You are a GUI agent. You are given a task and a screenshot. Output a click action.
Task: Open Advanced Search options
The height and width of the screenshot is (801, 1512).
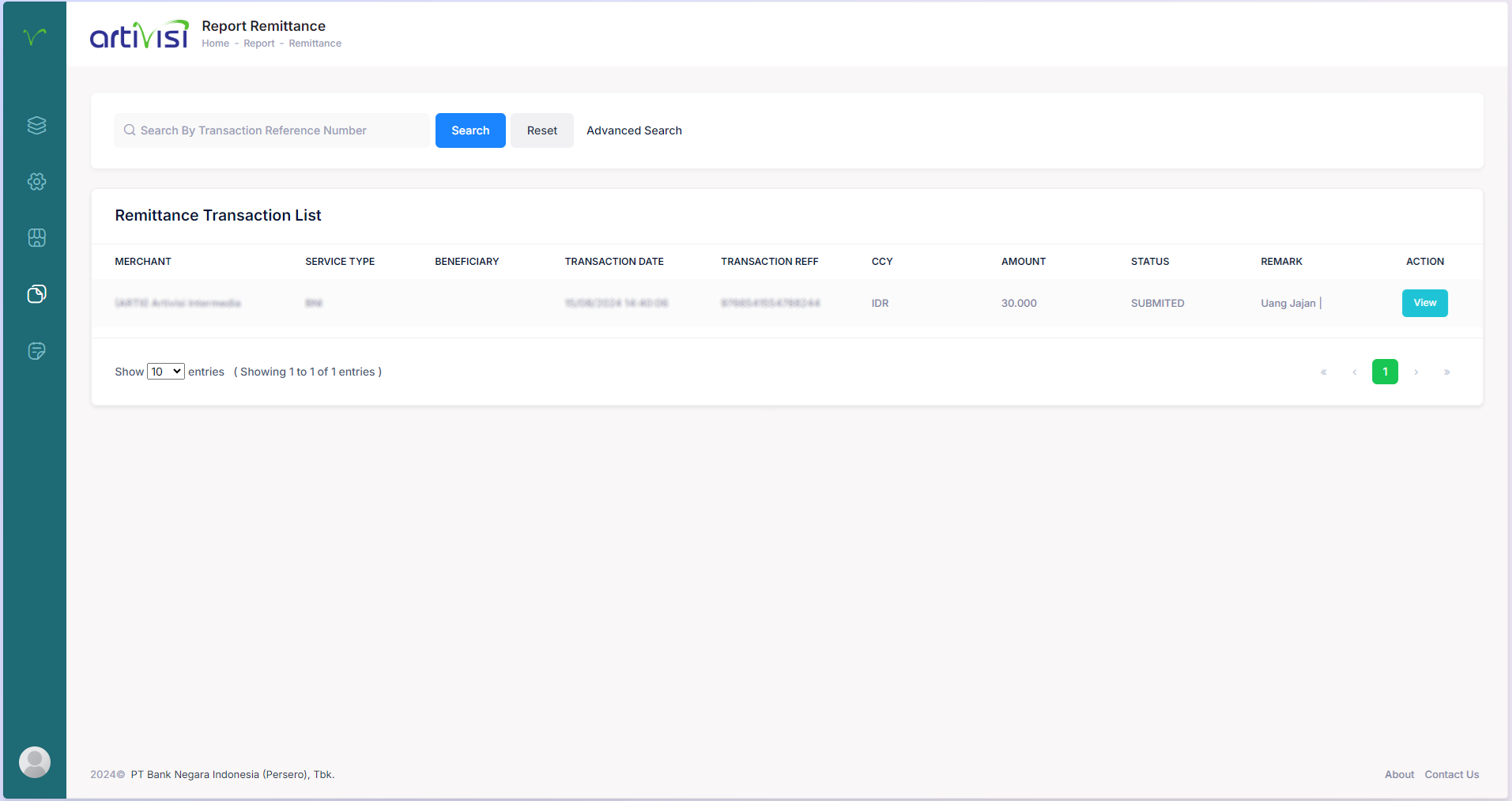(634, 130)
